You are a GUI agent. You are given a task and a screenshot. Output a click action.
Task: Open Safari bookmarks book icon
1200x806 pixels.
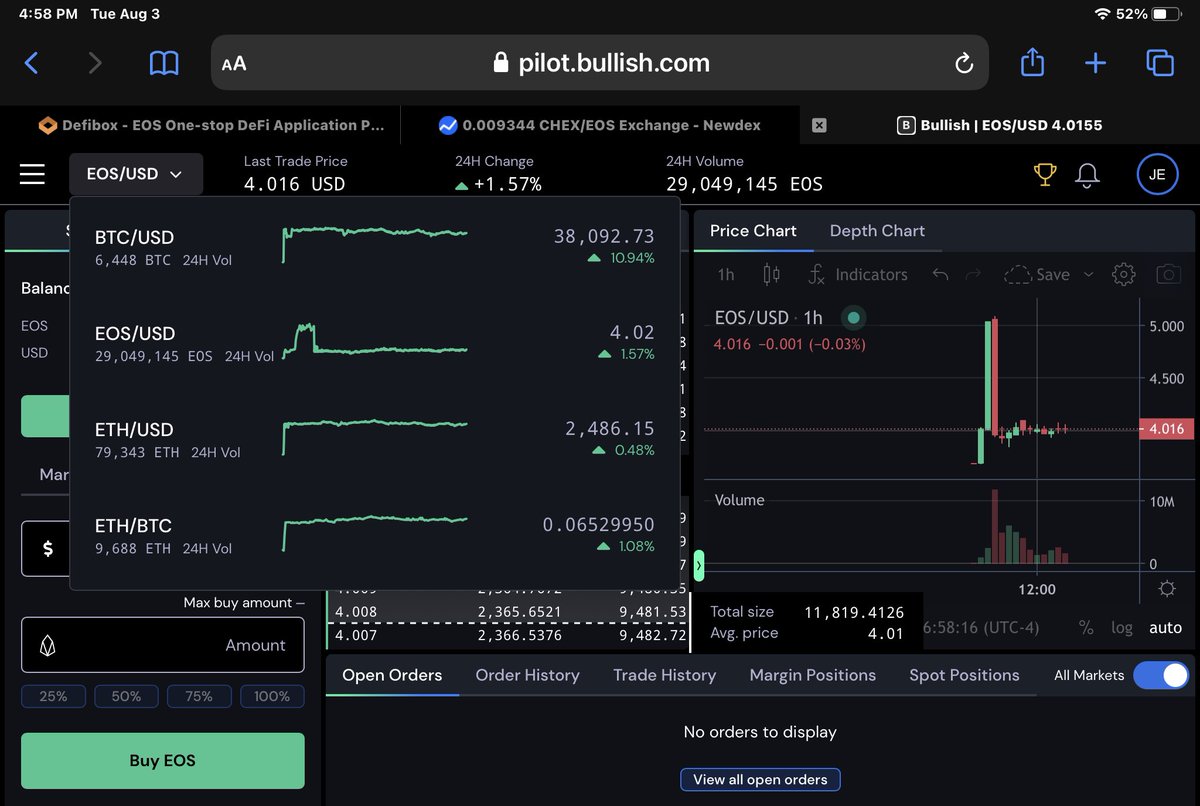pyautogui.click(x=164, y=64)
